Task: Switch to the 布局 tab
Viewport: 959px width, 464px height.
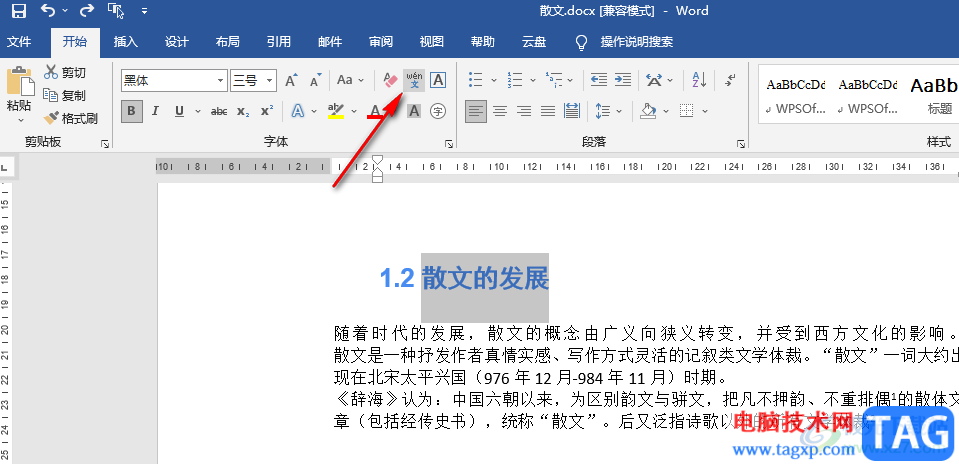Action: [x=228, y=42]
